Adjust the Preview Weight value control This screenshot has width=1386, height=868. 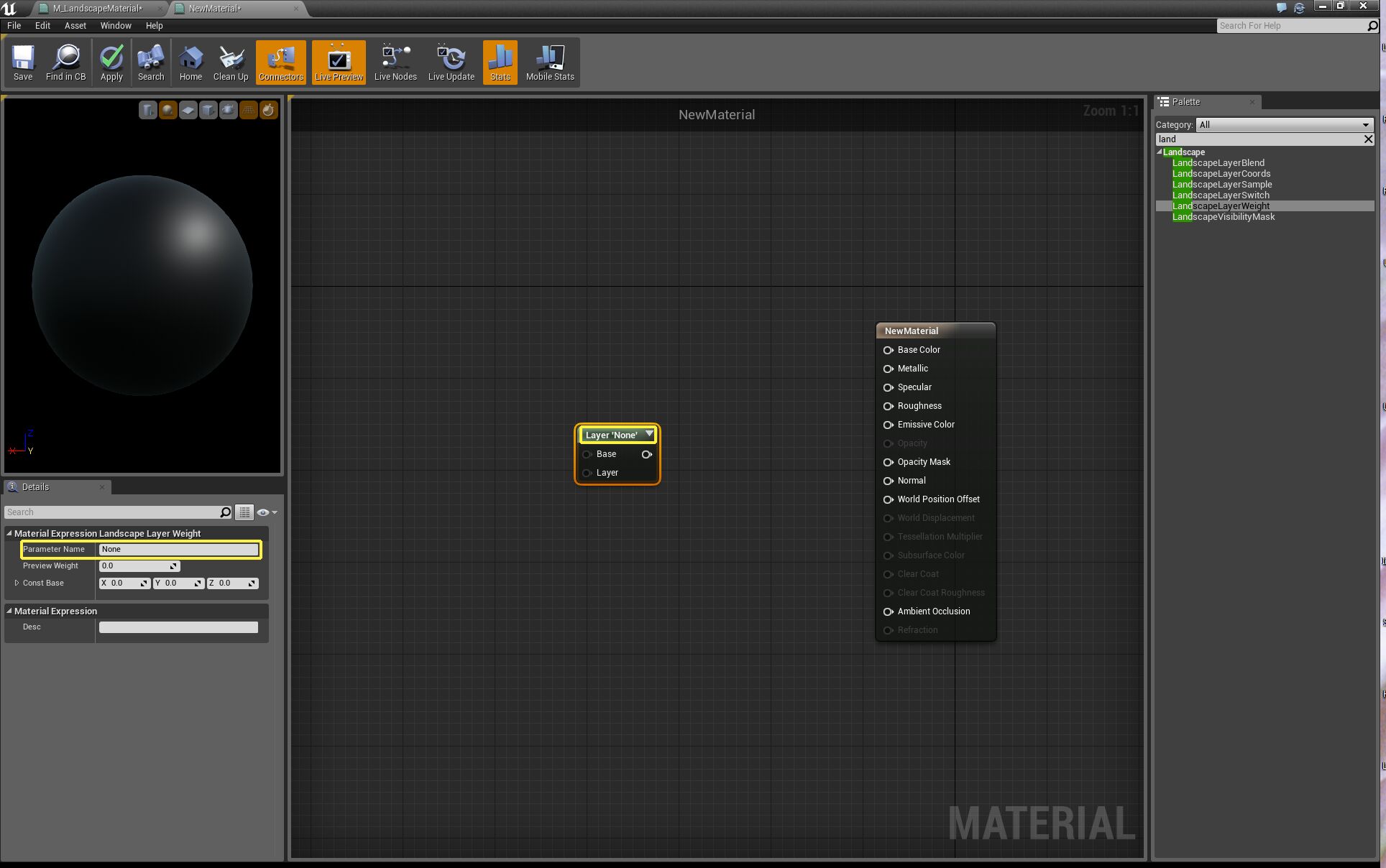(139, 565)
